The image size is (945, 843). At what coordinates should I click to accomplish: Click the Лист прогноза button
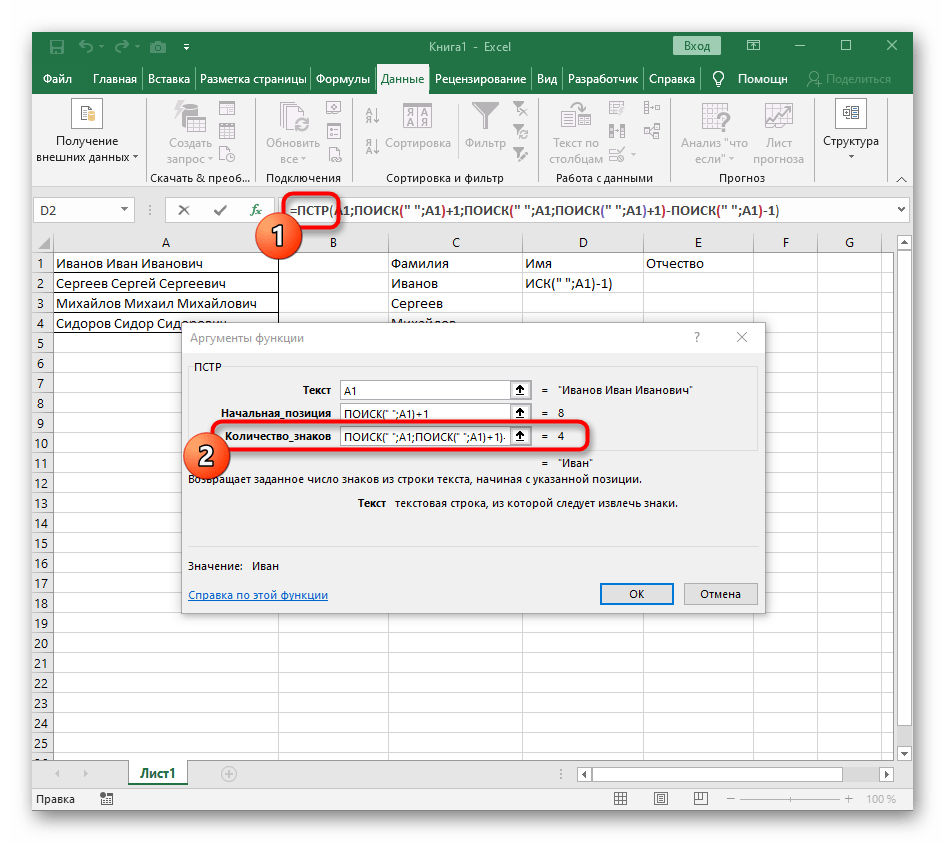point(779,133)
